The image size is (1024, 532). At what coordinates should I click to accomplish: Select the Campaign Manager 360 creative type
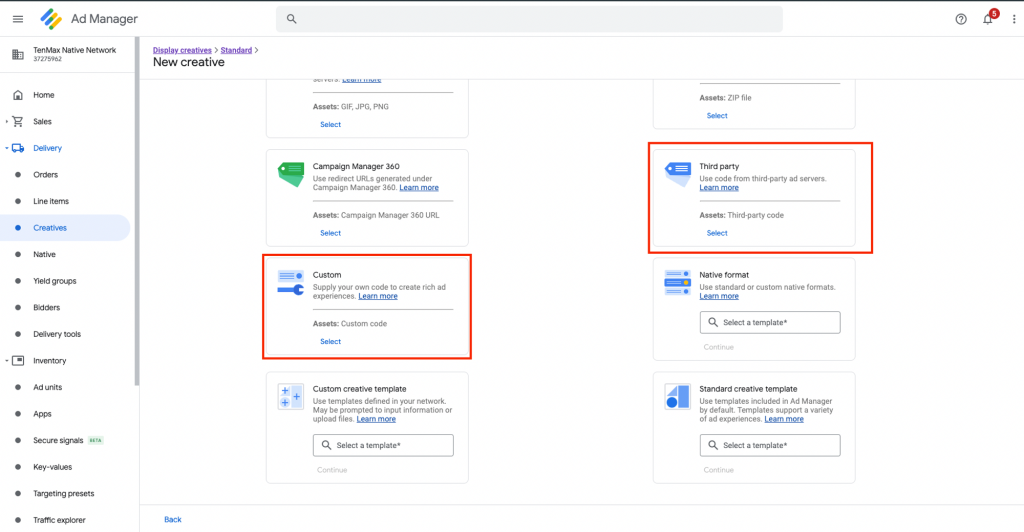pos(330,233)
